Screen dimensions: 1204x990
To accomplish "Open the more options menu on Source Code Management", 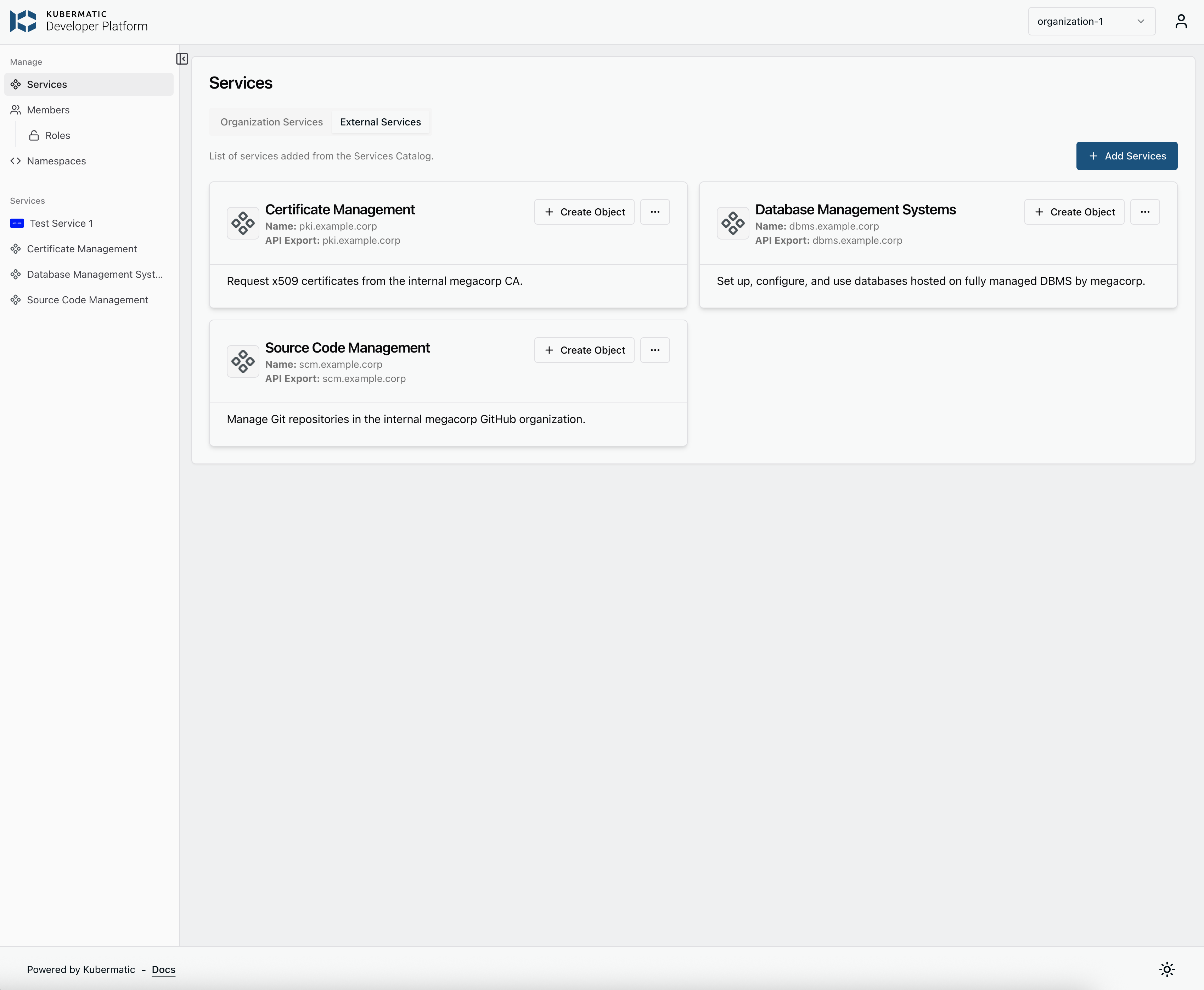I will click(x=655, y=350).
